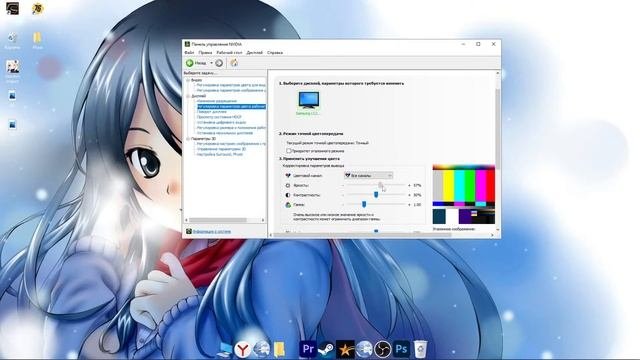Open the Справка menu
The height and width of the screenshot is (360, 640).
coord(275,53)
